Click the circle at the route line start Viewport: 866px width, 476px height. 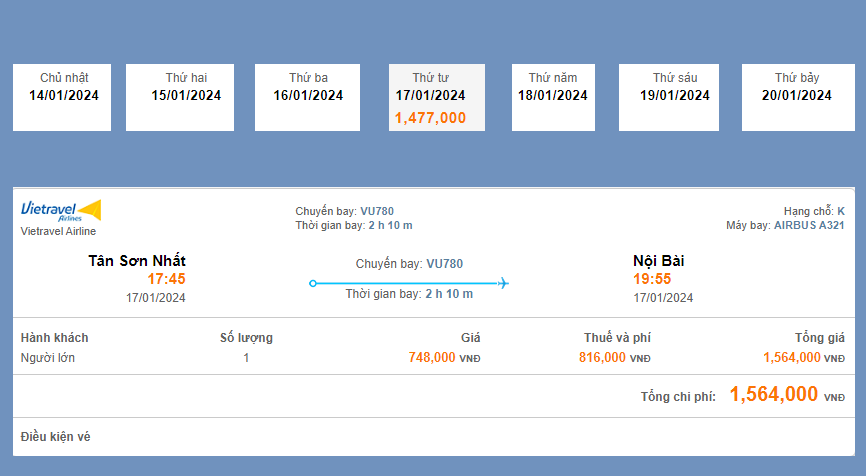[313, 284]
